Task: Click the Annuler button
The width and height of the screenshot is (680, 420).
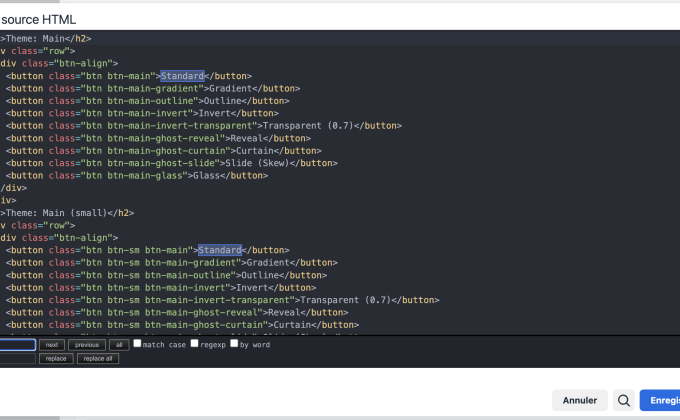Action: tap(579, 400)
